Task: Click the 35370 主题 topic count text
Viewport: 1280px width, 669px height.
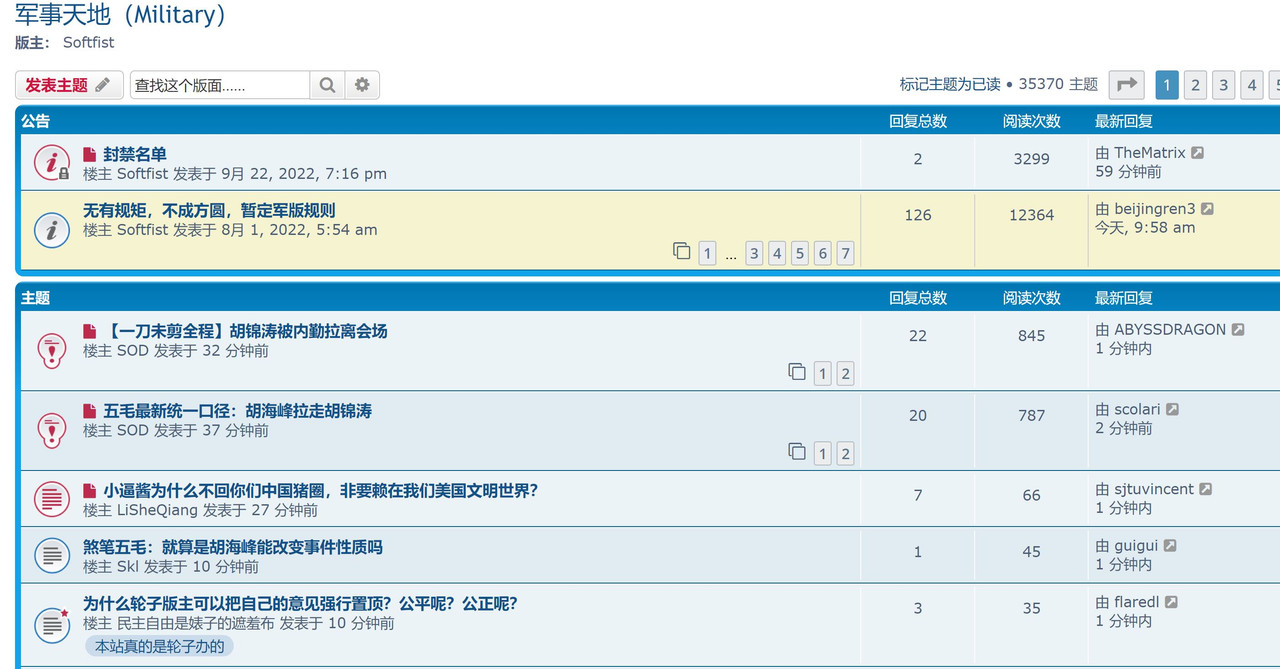Action: (x=1058, y=85)
